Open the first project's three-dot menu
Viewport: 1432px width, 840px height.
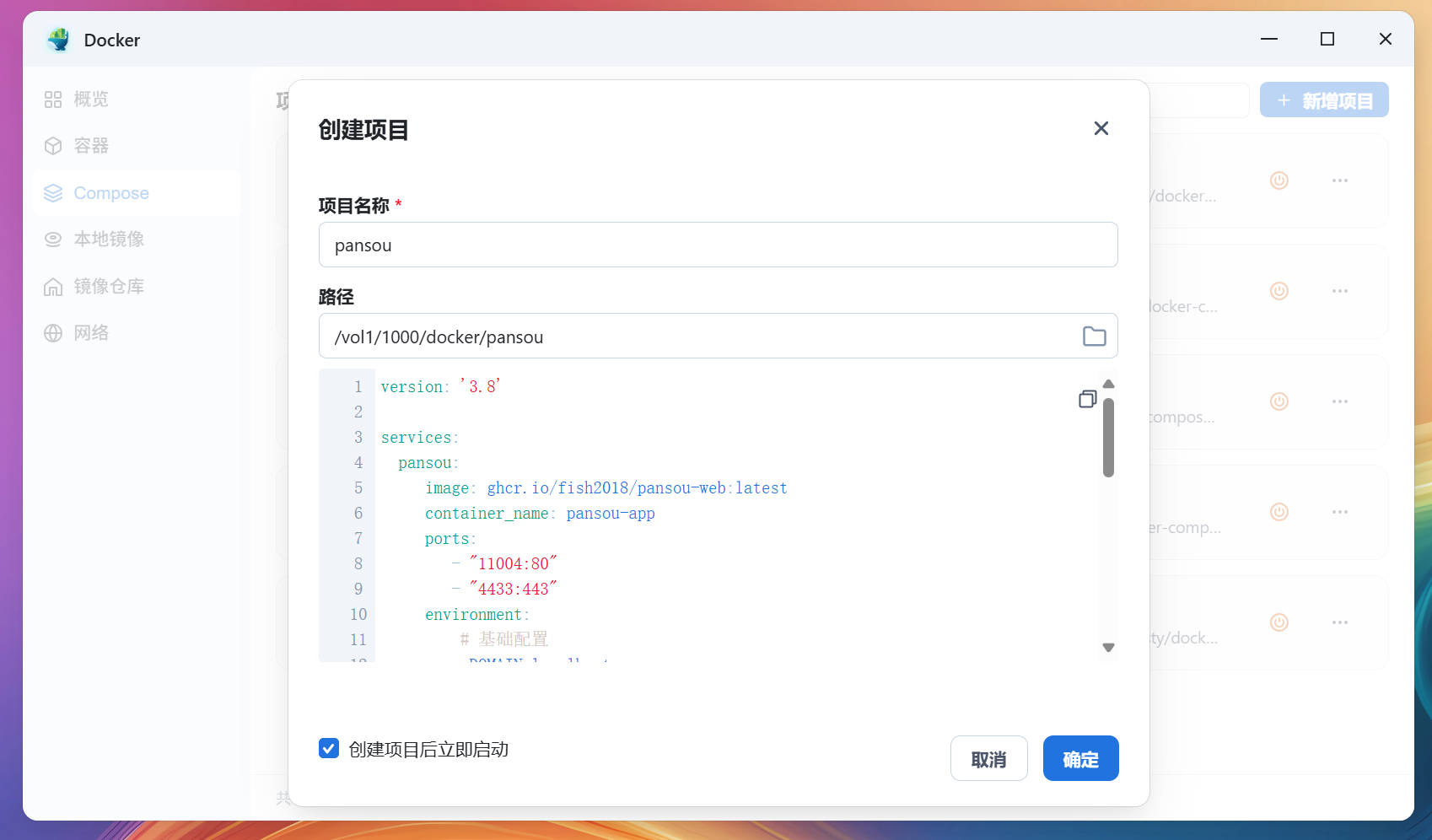coord(1339,180)
